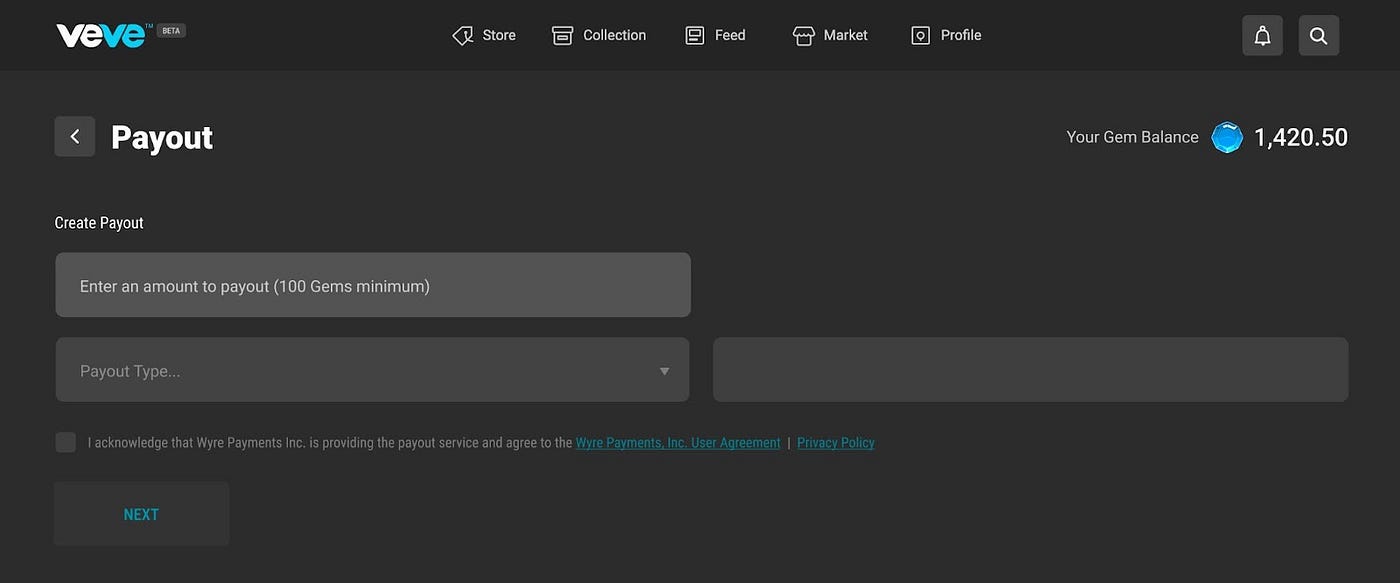Tick the Wyre Payments acknowledgment checkbox
The width and height of the screenshot is (1400, 583).
66,442
